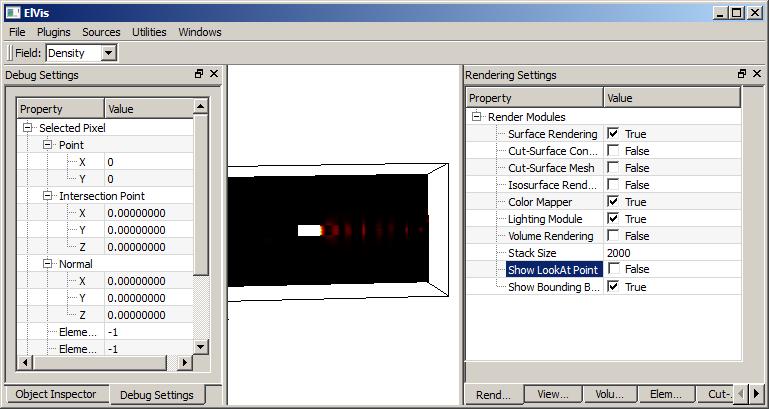Enable the Cut-Surface Contour checkbox
This screenshot has width=769, height=409.
pyautogui.click(x=613, y=151)
